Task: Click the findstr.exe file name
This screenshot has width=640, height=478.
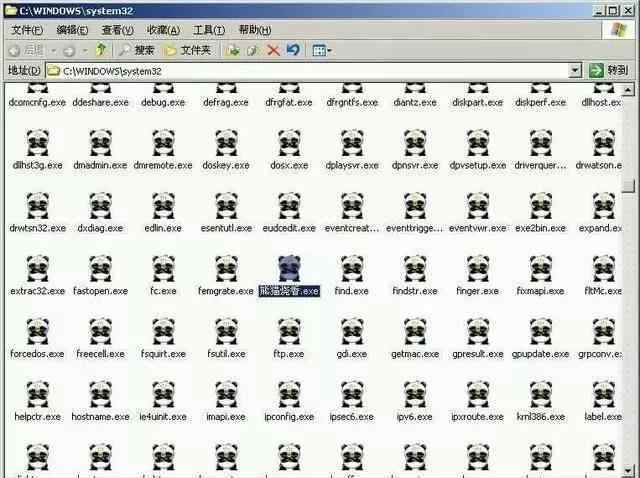Action: [415, 291]
